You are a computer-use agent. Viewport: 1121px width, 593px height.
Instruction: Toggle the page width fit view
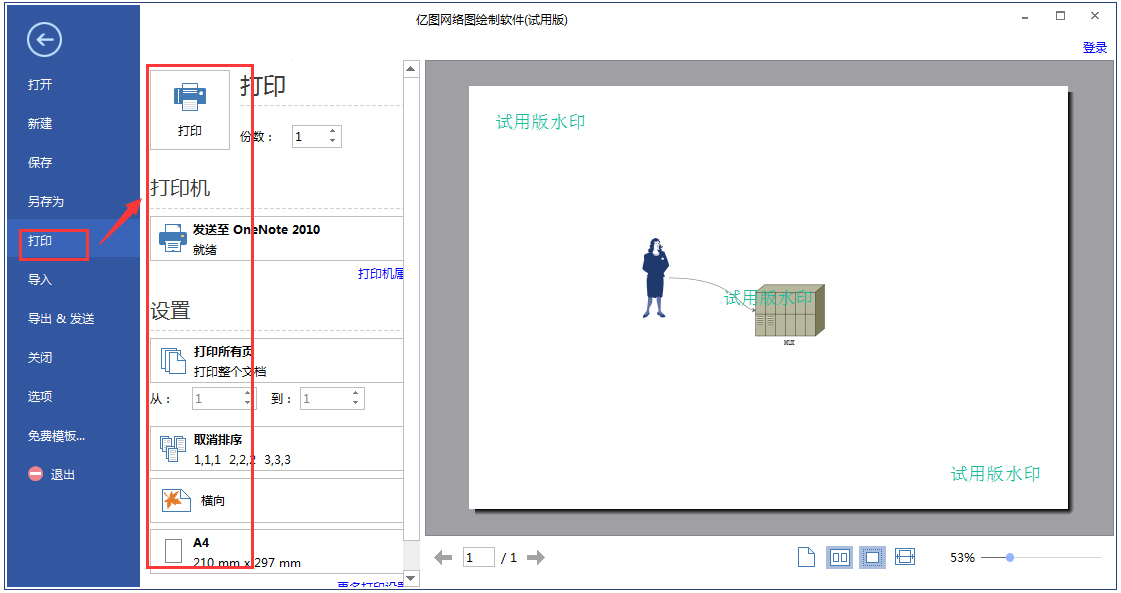tap(904, 556)
